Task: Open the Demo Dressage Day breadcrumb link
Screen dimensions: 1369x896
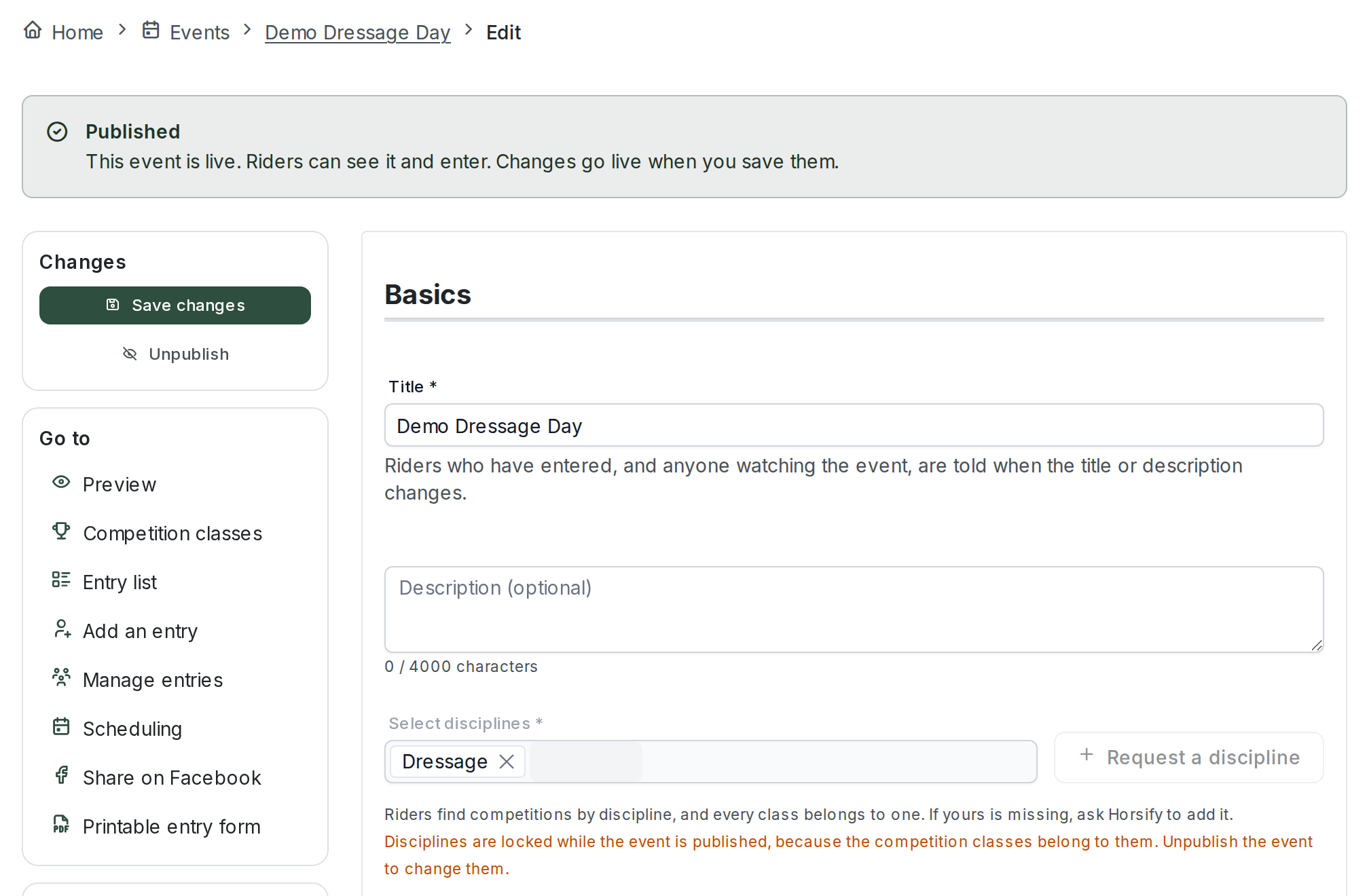Action: click(357, 32)
